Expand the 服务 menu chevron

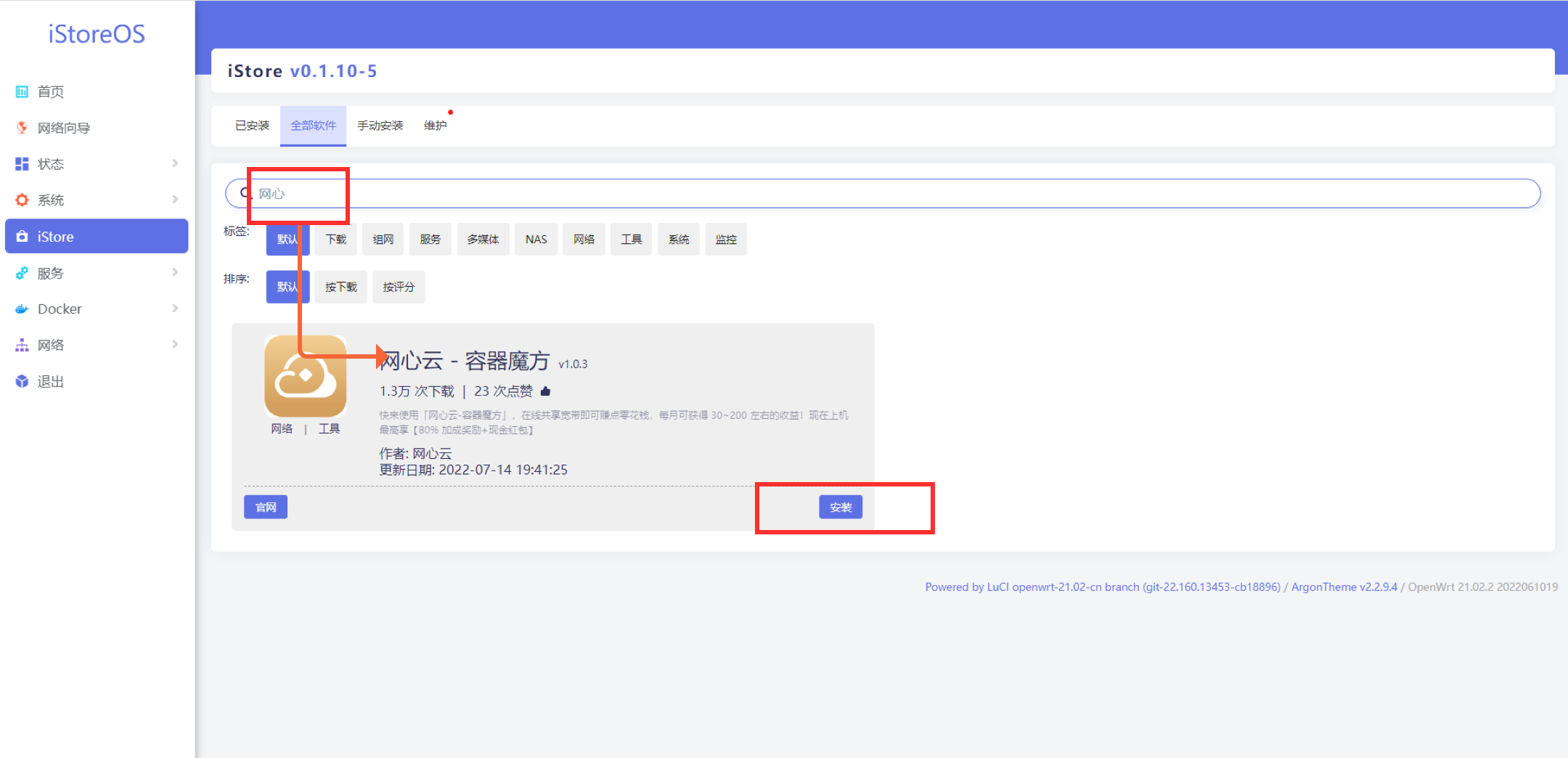pos(175,272)
